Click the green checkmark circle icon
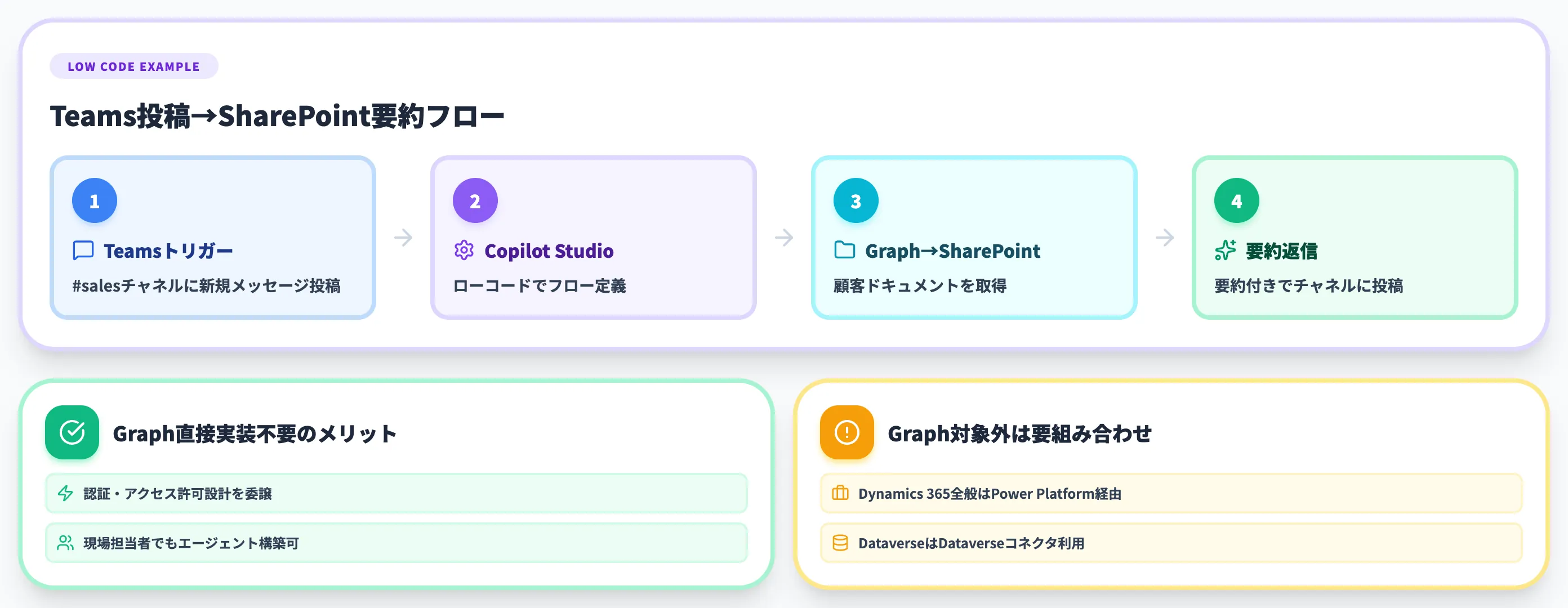Image resolution: width=1568 pixels, height=608 pixels. pyautogui.click(x=72, y=432)
